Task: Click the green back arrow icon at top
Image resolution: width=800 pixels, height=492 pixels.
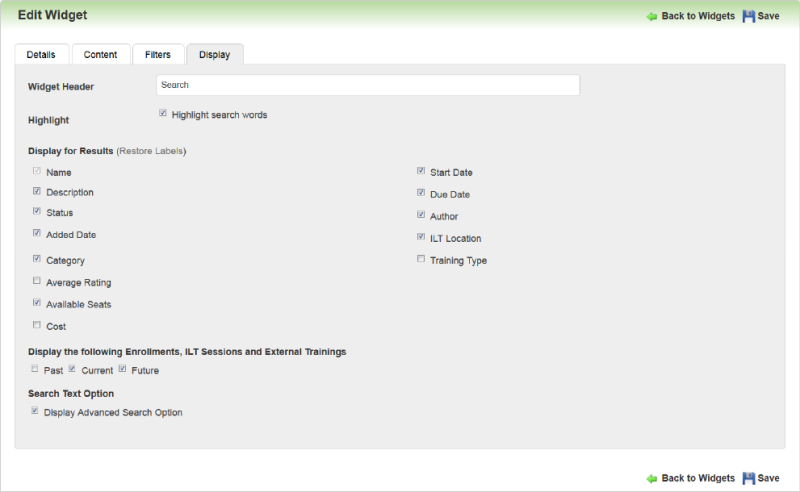Action: pyautogui.click(x=652, y=16)
